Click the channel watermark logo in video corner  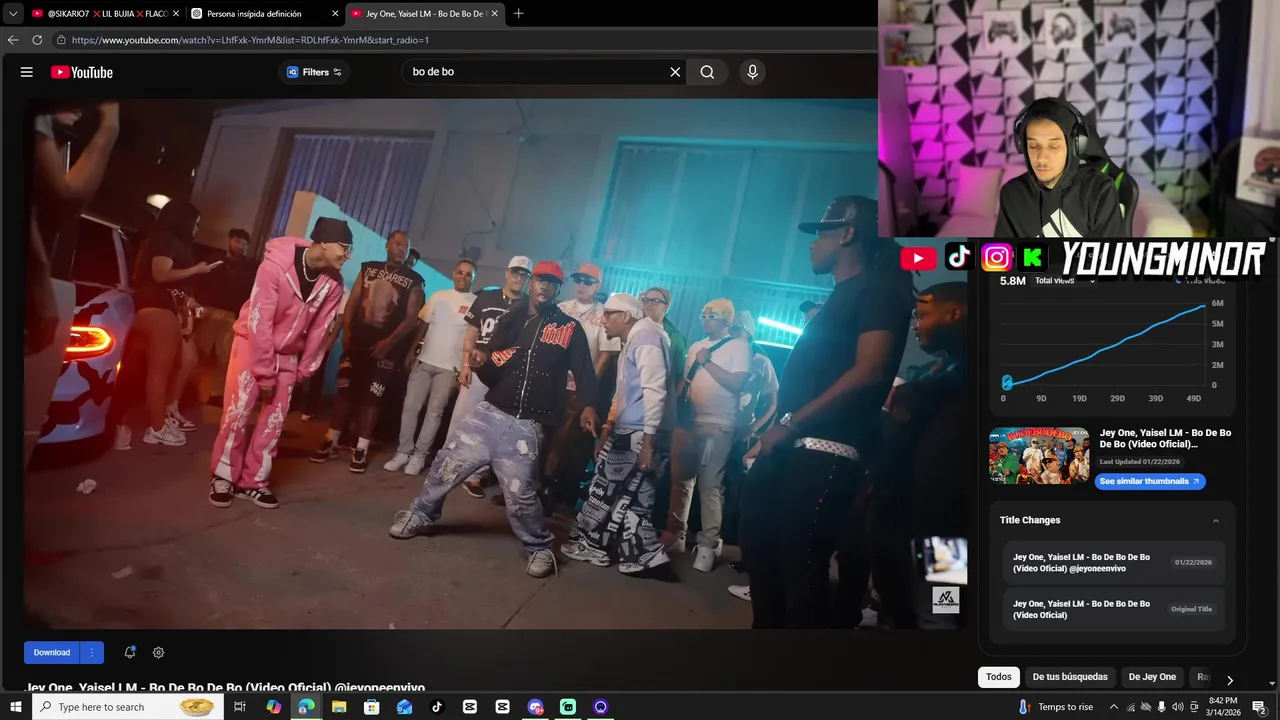tap(946, 600)
